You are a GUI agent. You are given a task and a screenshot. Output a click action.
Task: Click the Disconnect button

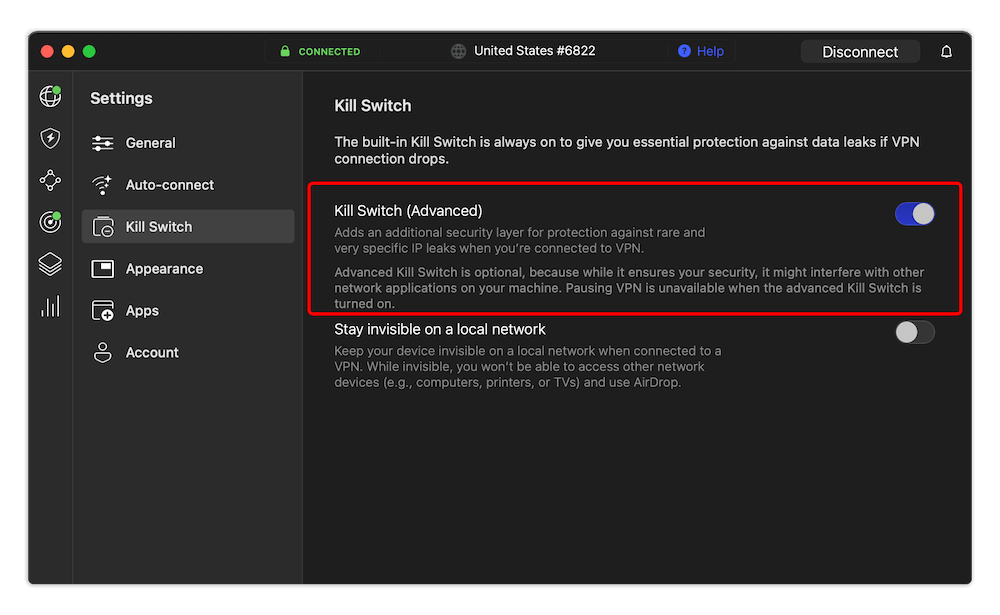pos(860,52)
